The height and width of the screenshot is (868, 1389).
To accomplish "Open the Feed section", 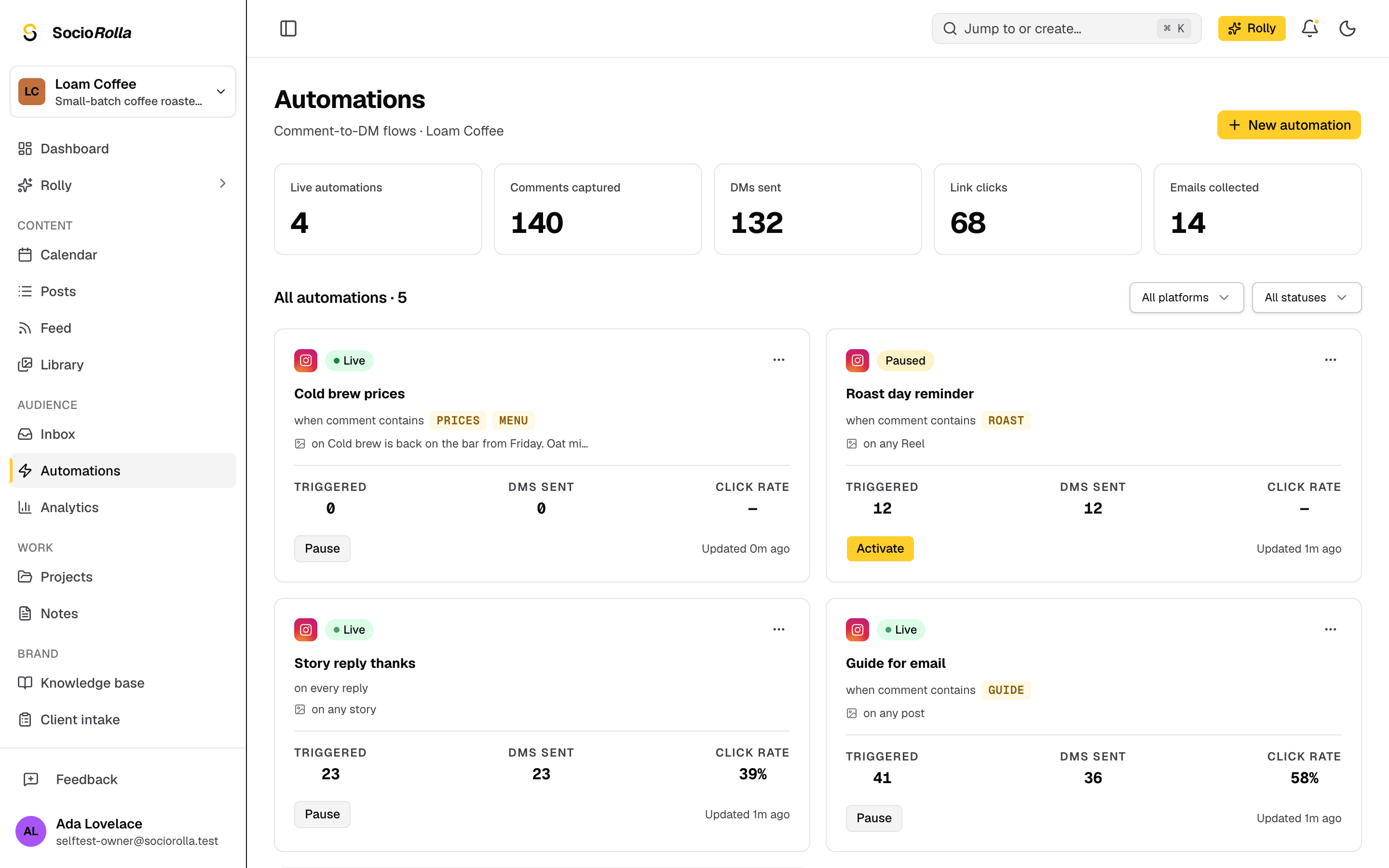I will click(123, 328).
